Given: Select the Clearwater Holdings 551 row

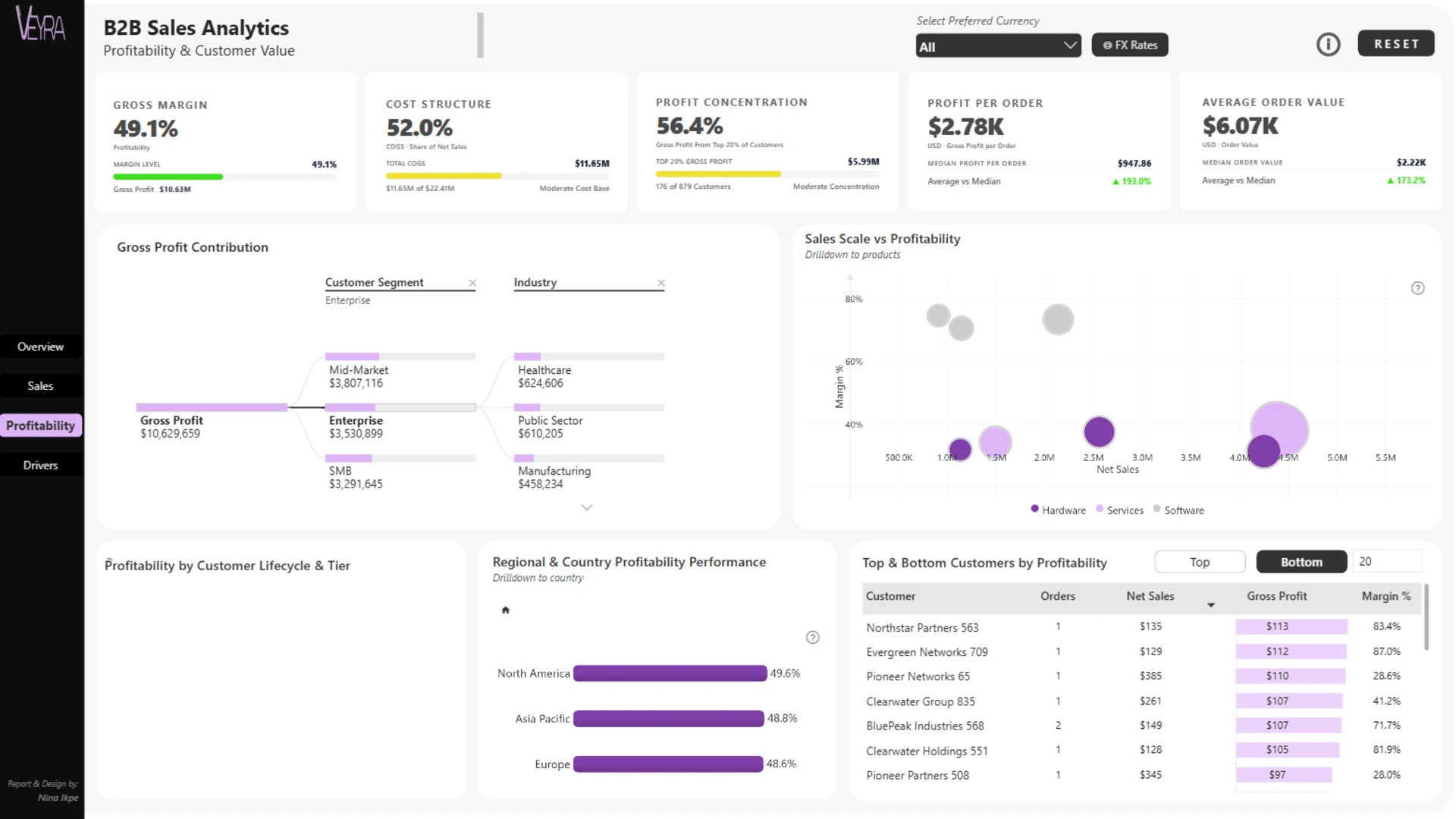Looking at the screenshot, I should pos(1141,750).
